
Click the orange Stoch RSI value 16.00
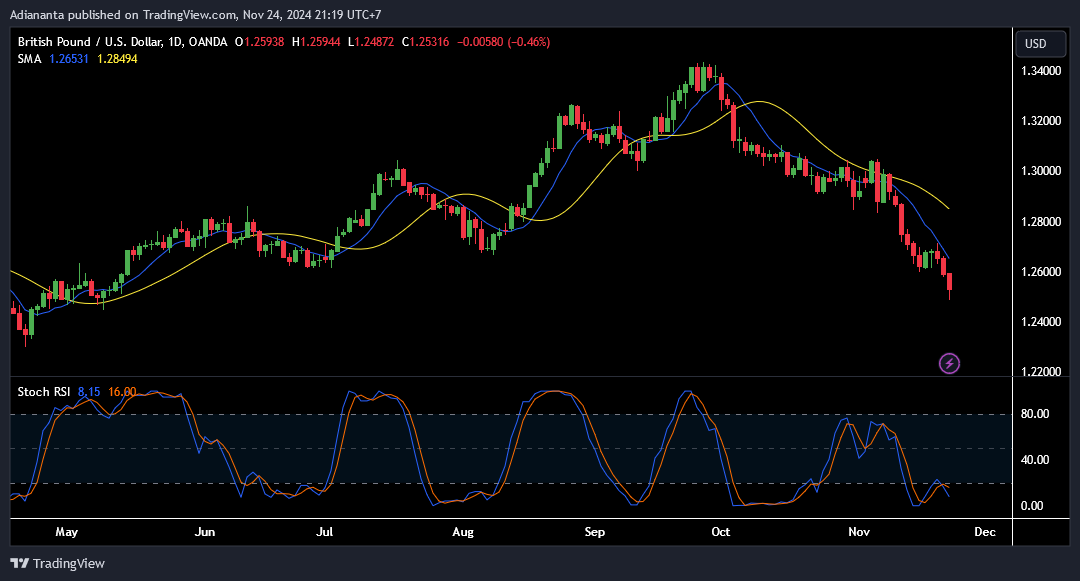(x=122, y=392)
